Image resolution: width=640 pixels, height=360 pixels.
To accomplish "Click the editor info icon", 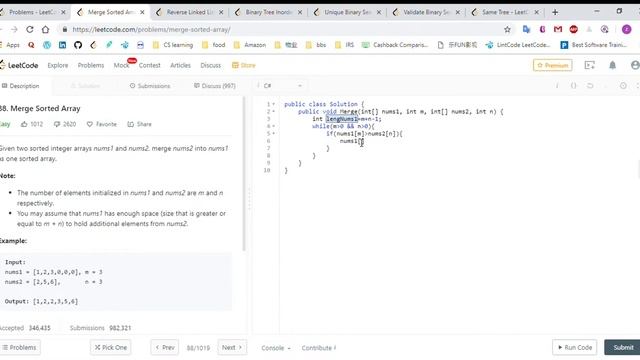I will pos(557,86).
